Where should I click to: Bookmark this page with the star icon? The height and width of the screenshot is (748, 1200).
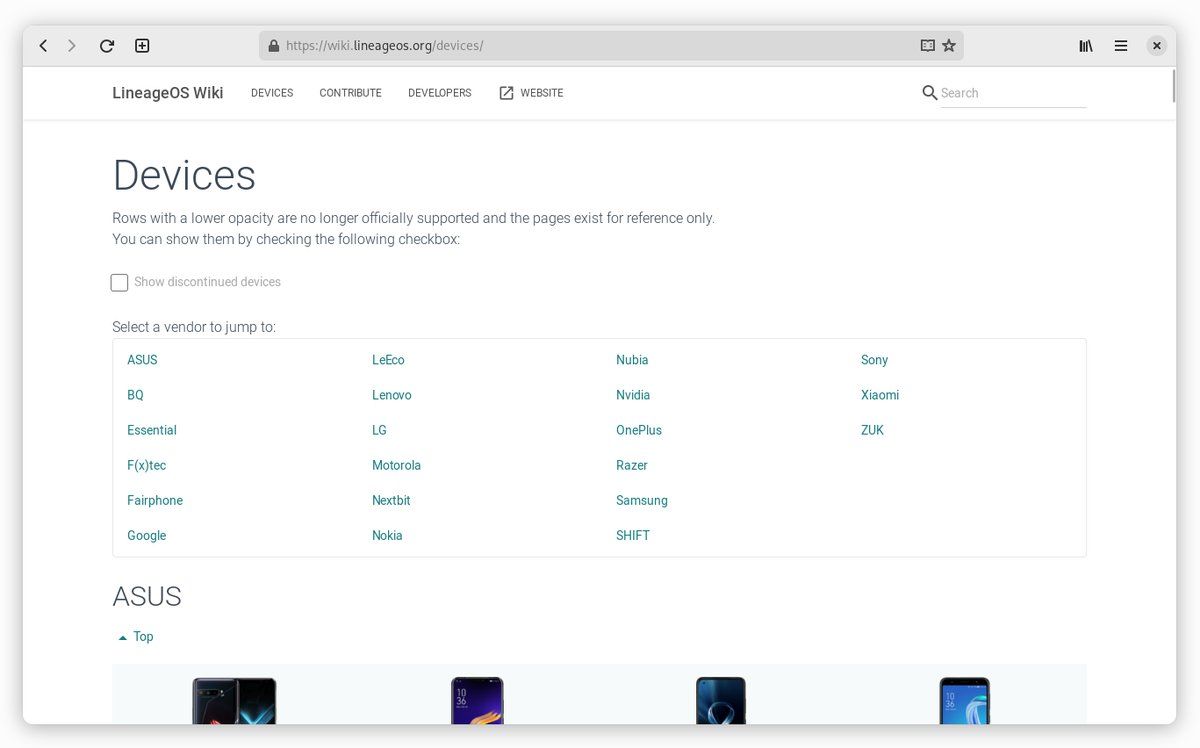click(x=949, y=45)
